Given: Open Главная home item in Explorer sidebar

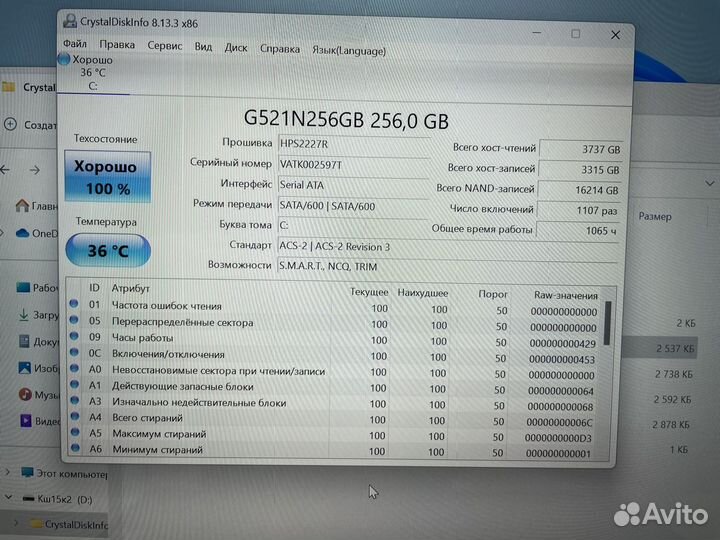Looking at the screenshot, I should 37,206.
